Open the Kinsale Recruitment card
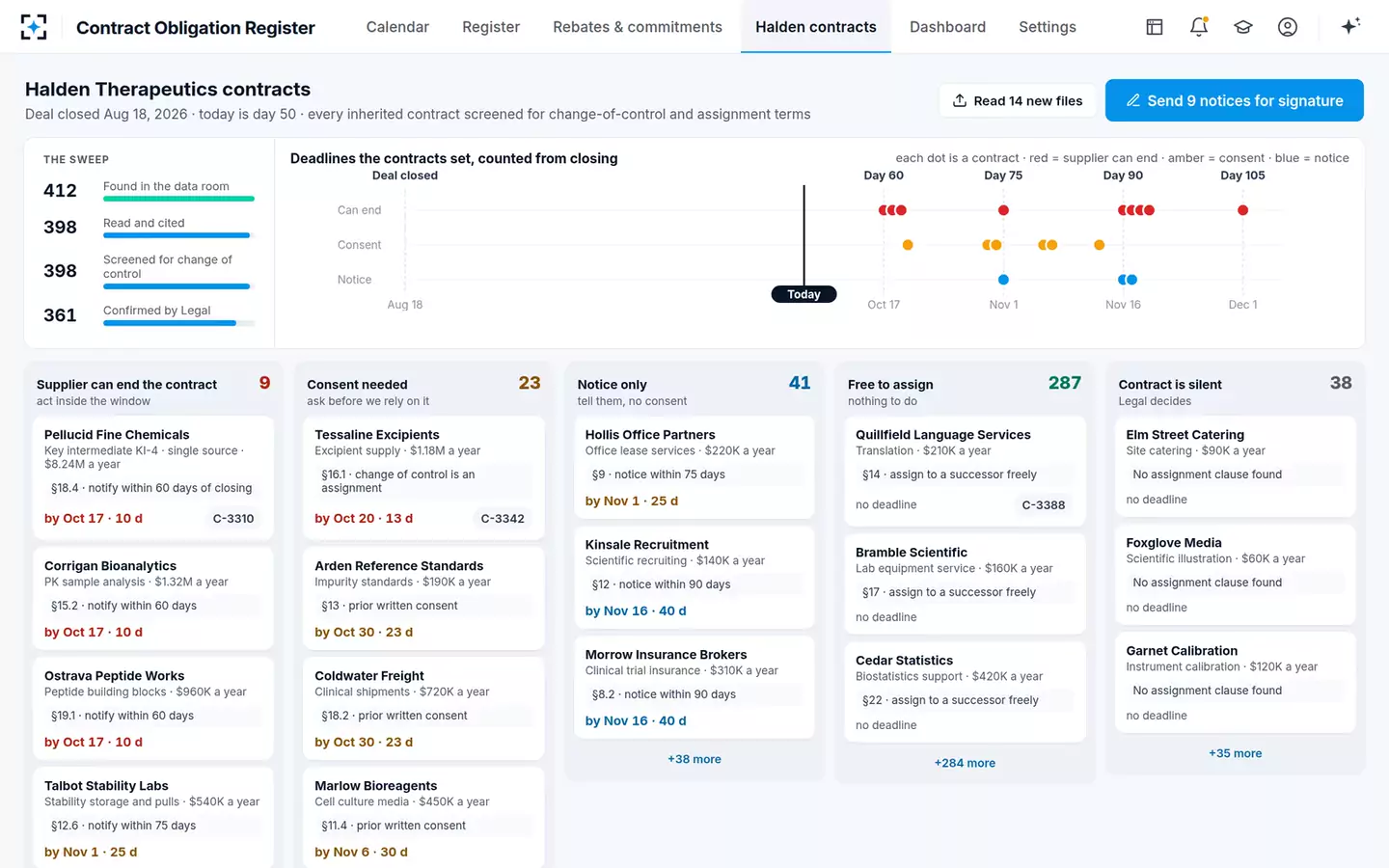Screen dimensions: 1389x868 coord(694,577)
